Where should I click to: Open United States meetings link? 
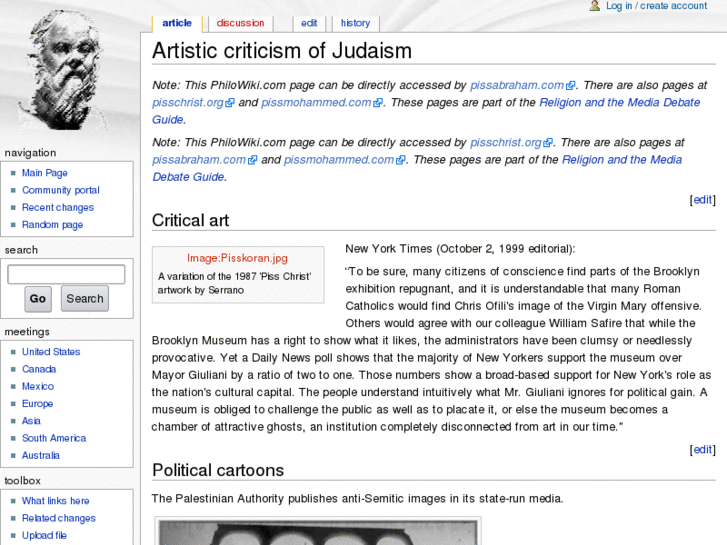[x=51, y=352]
